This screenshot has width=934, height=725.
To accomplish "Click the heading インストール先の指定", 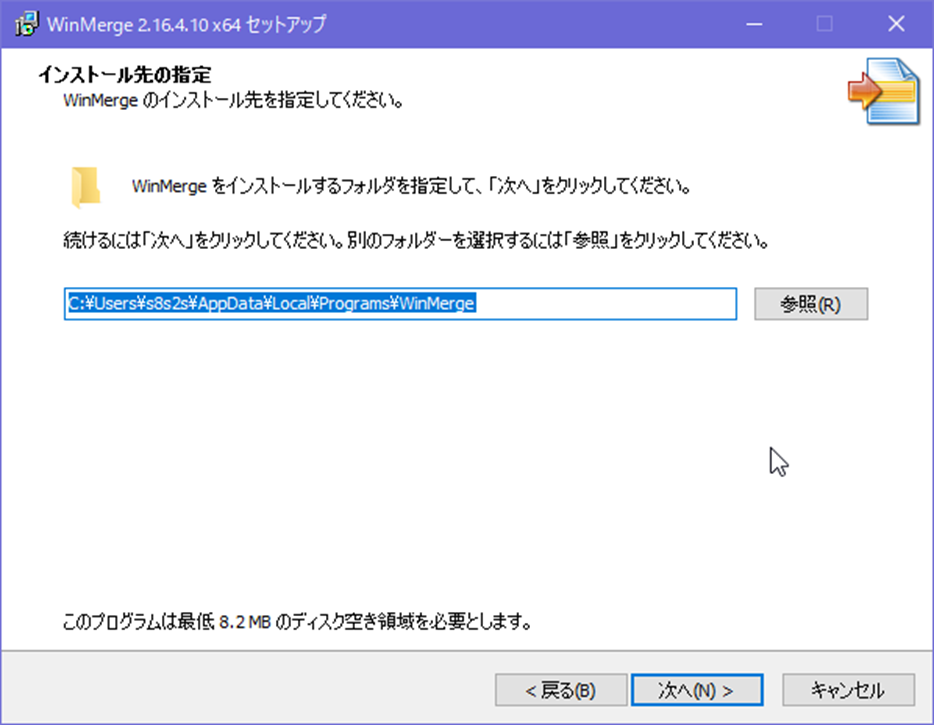I will click(x=124, y=74).
